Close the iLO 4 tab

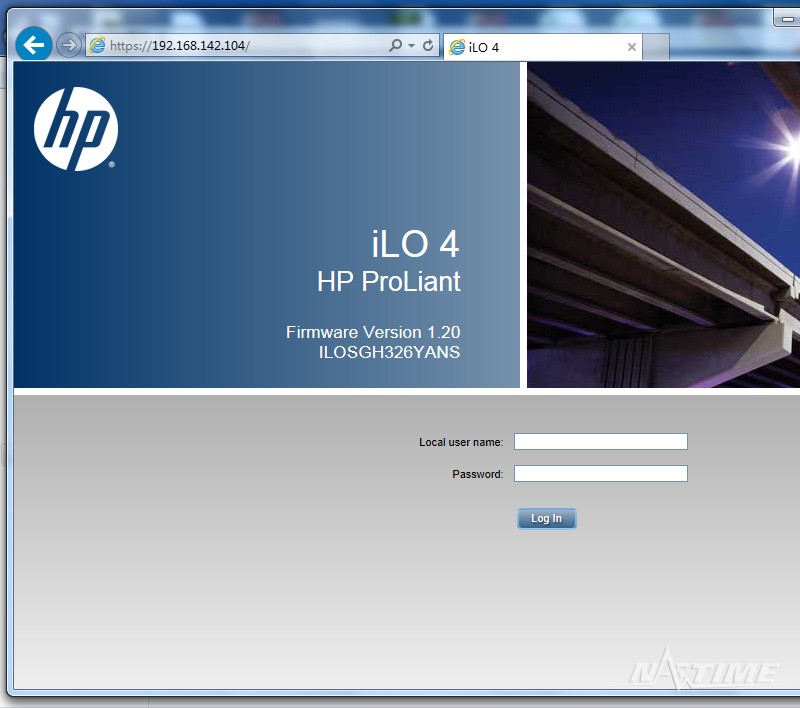632,47
